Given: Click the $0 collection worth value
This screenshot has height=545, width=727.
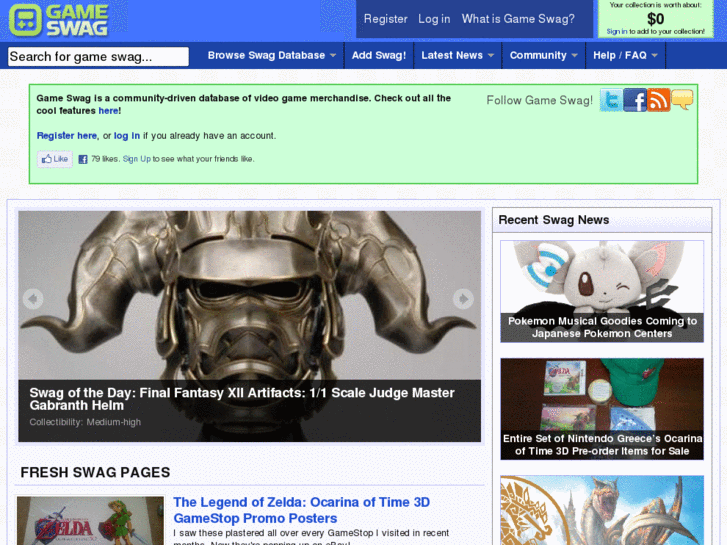Looking at the screenshot, I should 656,19.
